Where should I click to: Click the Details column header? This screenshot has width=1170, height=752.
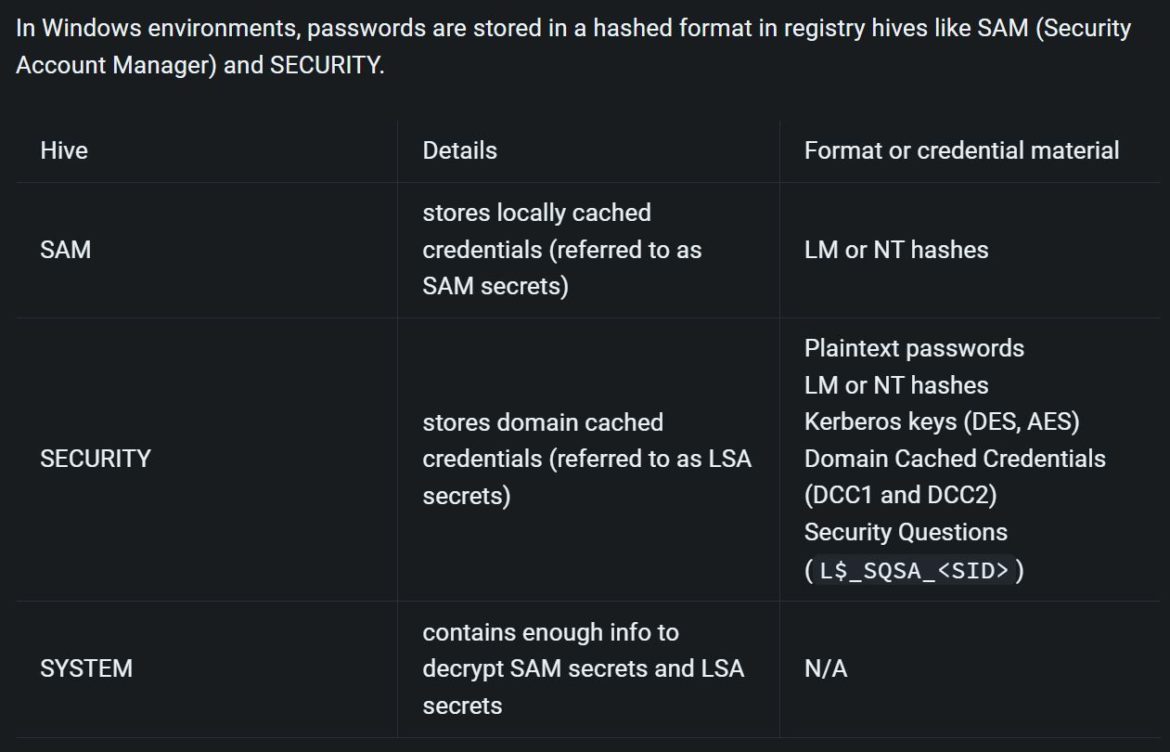tap(460, 151)
